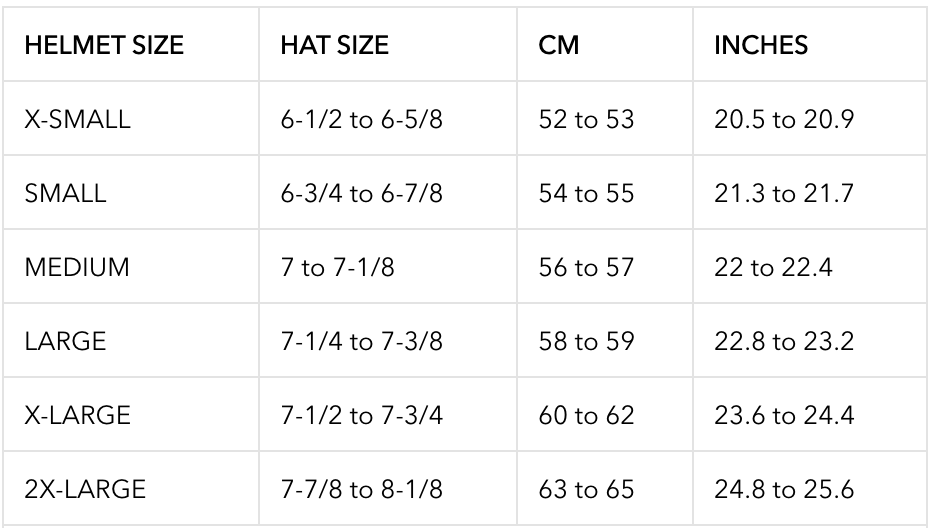Select the X-LARGE helmet size cell
This screenshot has width=928, height=528.
coord(131,414)
